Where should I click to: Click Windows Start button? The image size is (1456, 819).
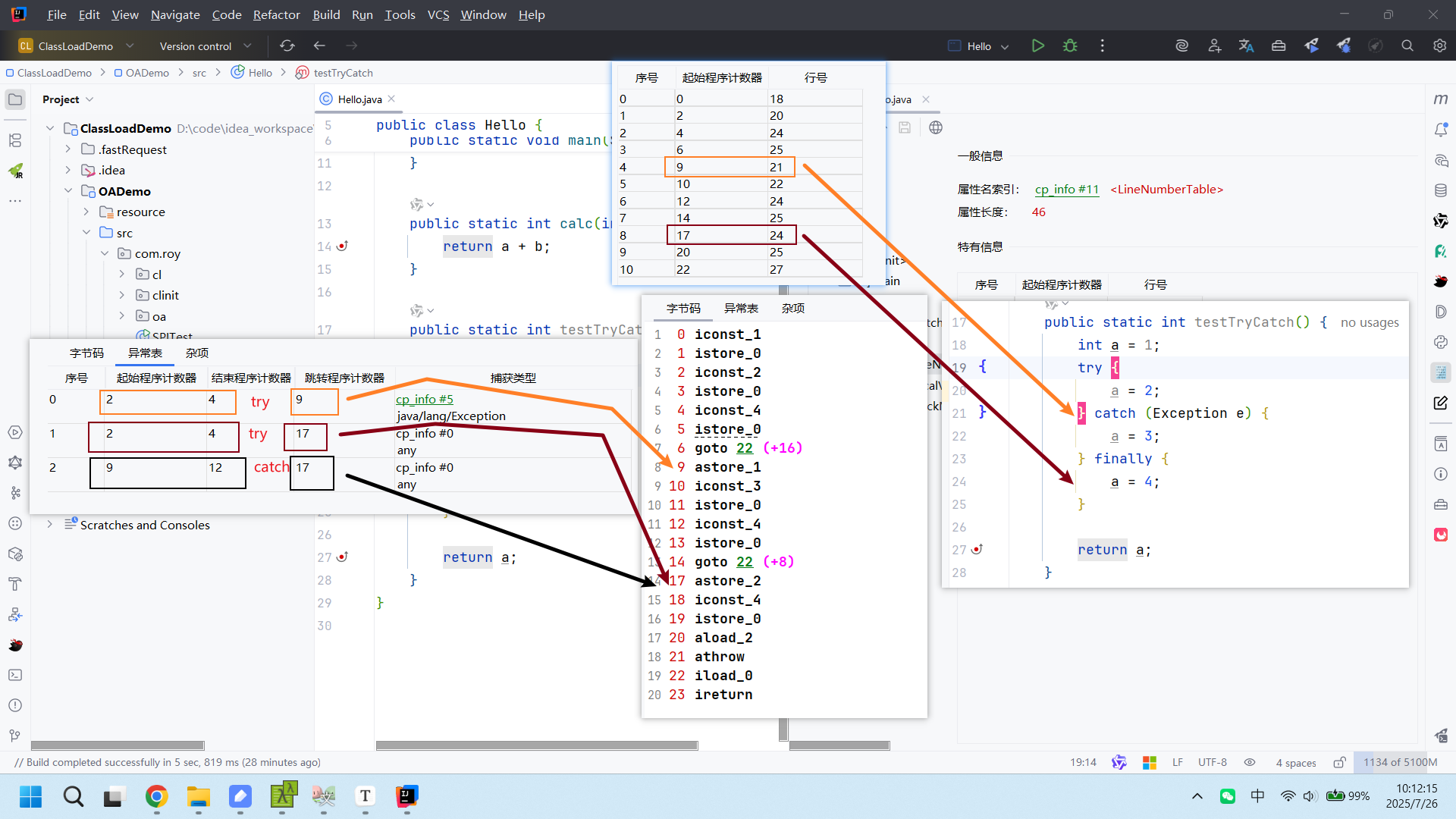(31, 796)
